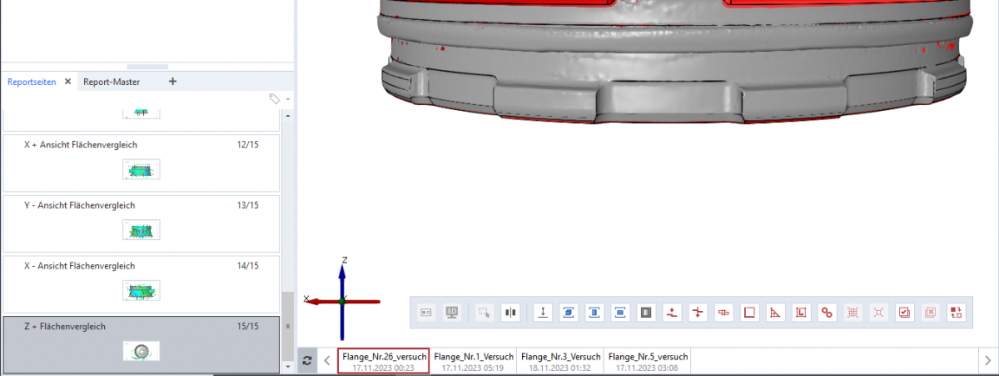Screen dimensions: 999x376
Task: Add a new tab with plus button
Action: (x=172, y=82)
